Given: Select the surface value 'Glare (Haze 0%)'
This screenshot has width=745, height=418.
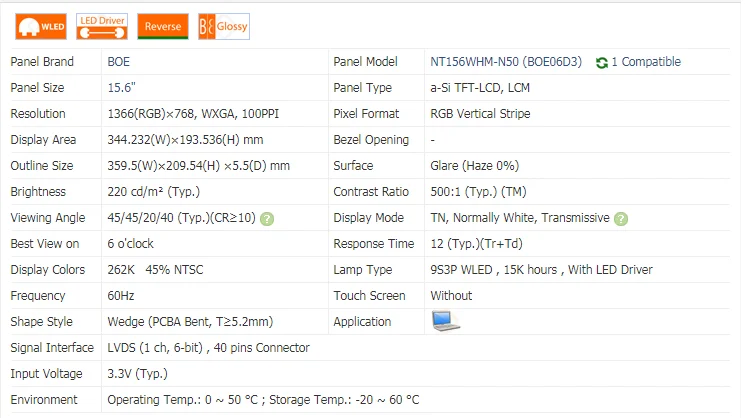Looking at the screenshot, I should (475, 166).
